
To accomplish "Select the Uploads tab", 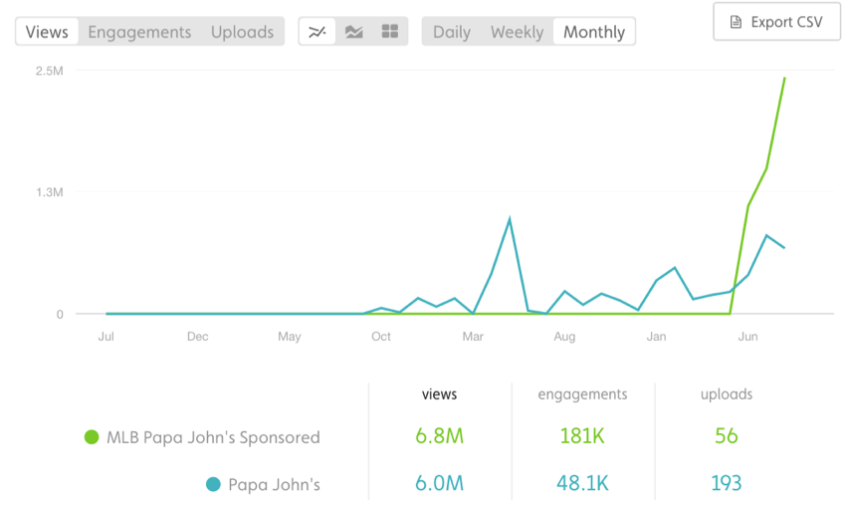I will tap(242, 32).
